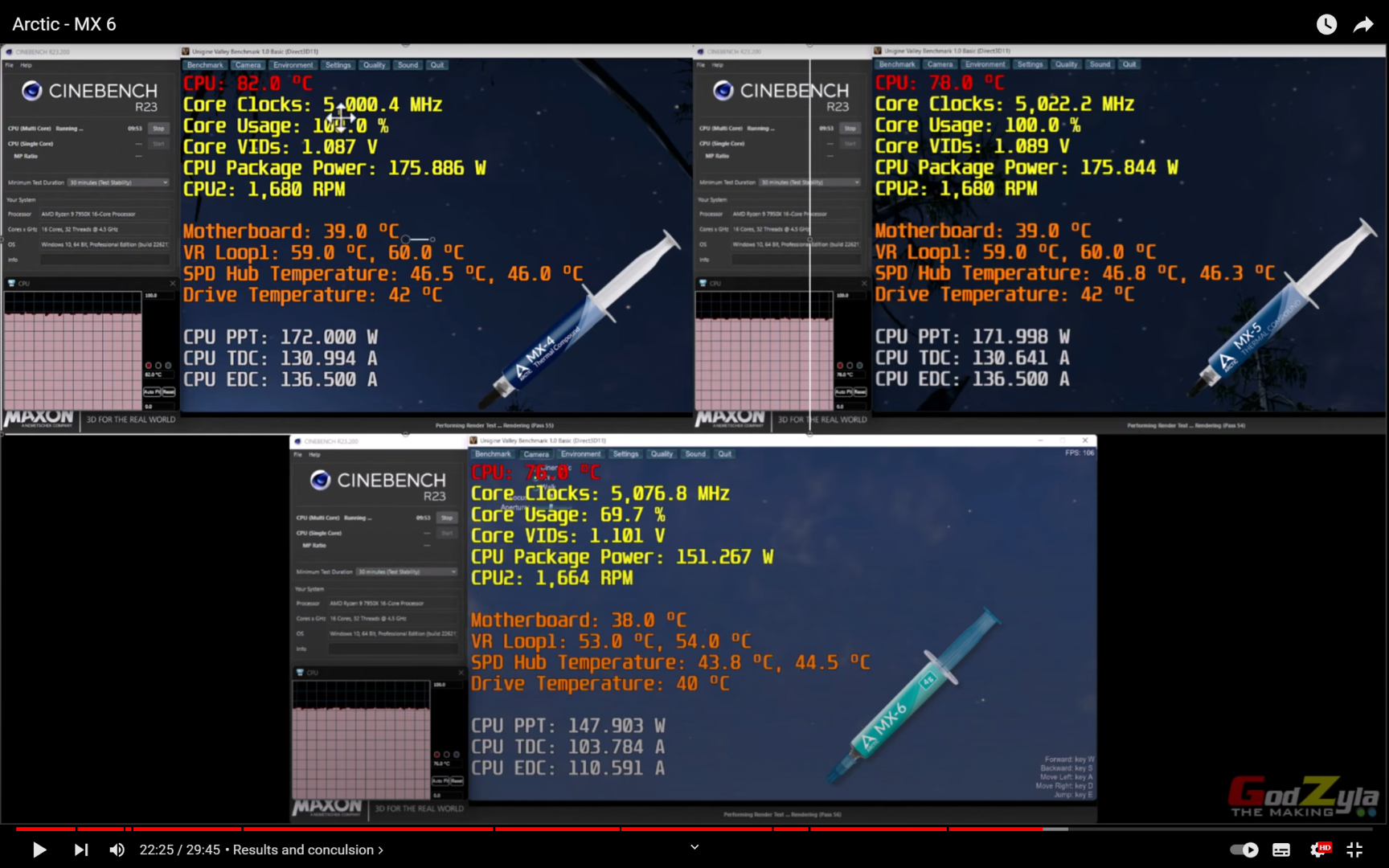Mute the video volume
Viewport: 1389px width, 868px height.
click(117, 850)
